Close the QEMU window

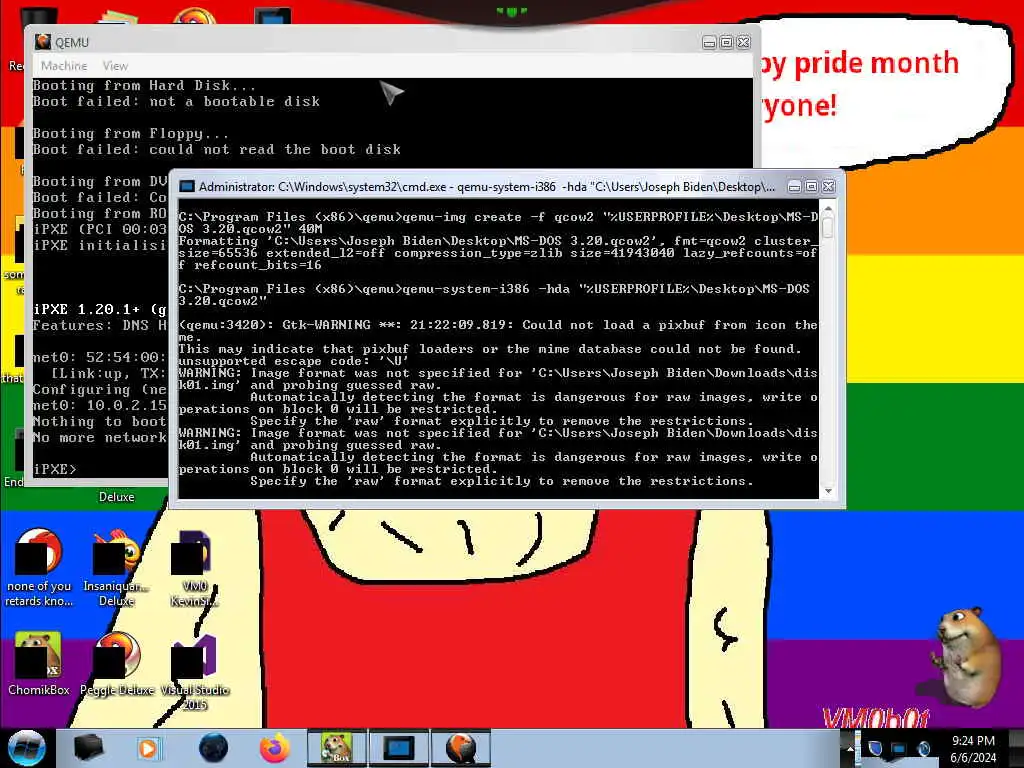[x=743, y=42]
